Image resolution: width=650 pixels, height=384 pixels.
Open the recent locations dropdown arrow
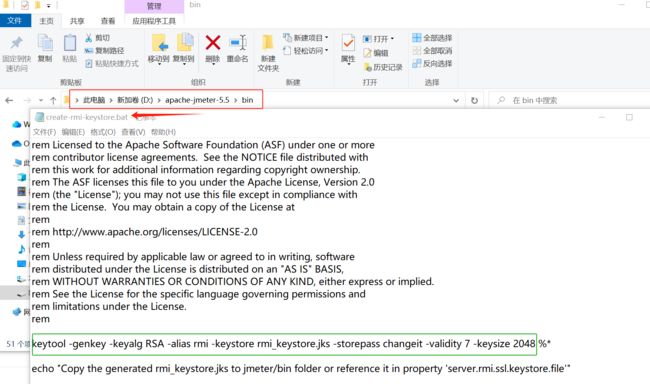(41, 100)
